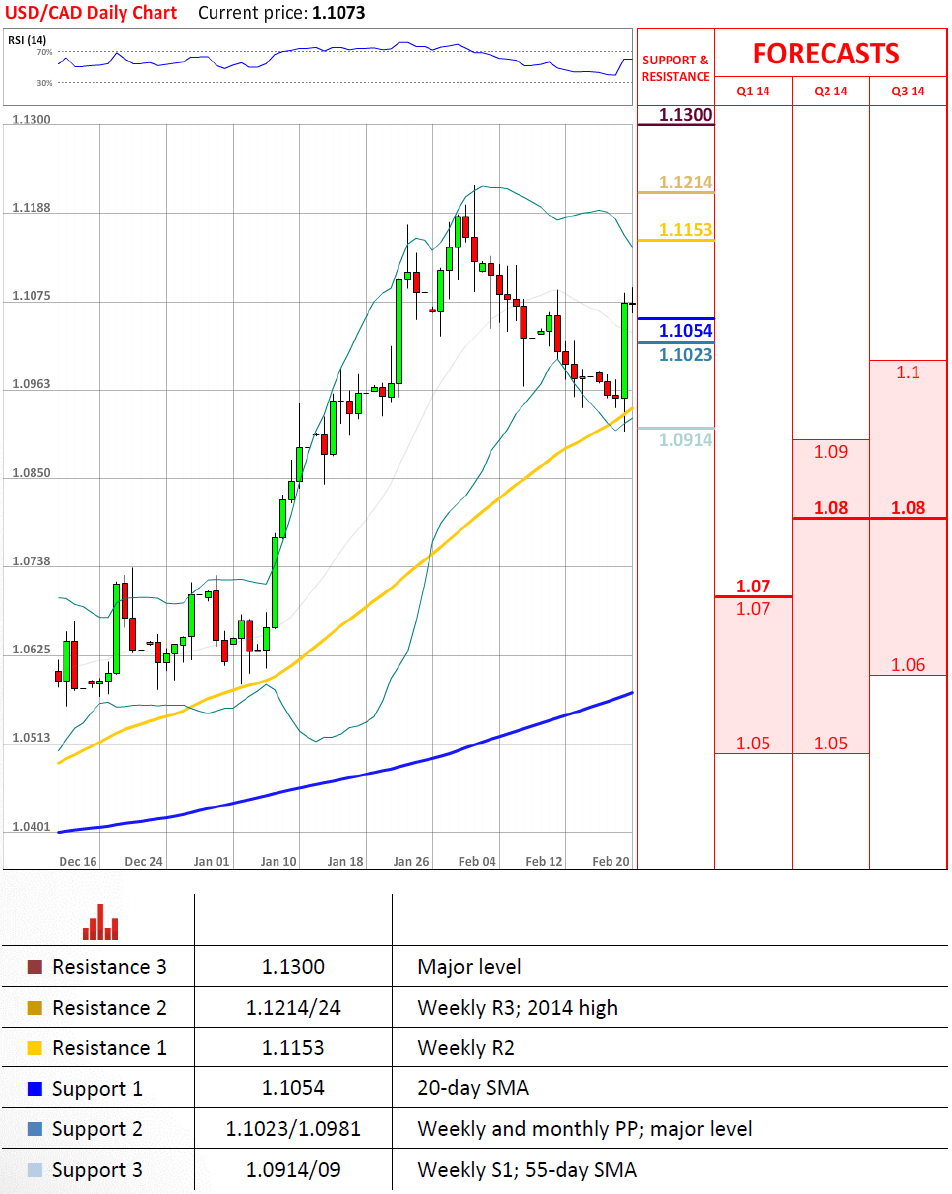Click the 1.1153 yellow level marker
This screenshot has height=1194, width=952.
(686, 230)
